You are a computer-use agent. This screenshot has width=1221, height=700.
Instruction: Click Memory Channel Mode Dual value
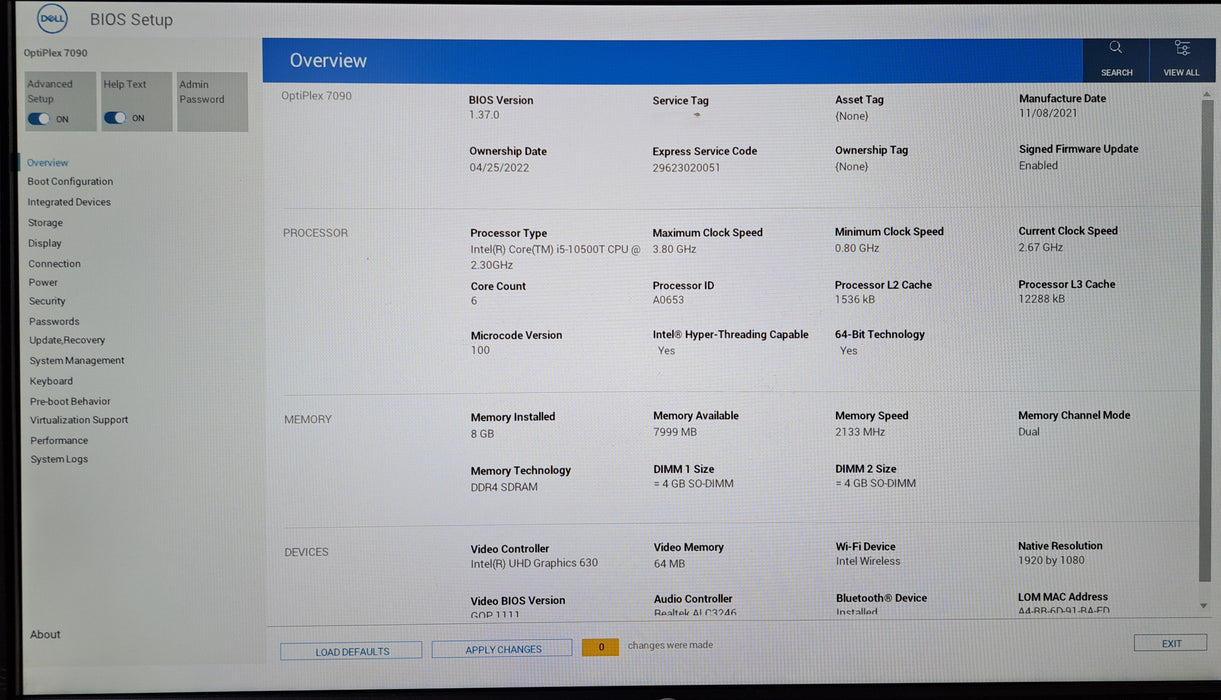1029,432
